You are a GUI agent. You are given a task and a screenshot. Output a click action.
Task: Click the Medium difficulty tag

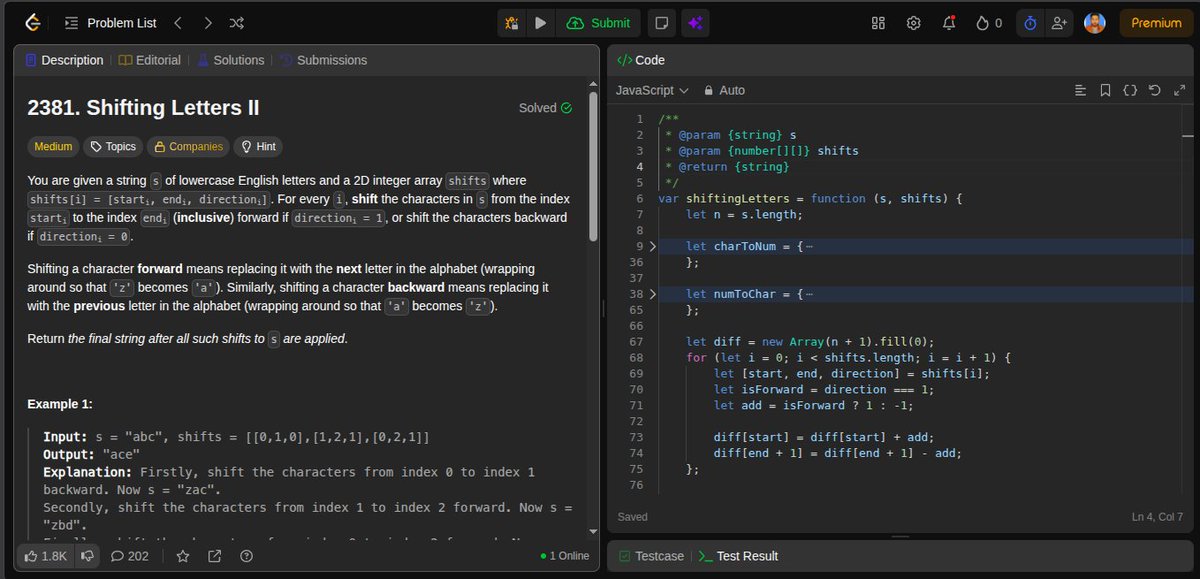click(x=53, y=147)
